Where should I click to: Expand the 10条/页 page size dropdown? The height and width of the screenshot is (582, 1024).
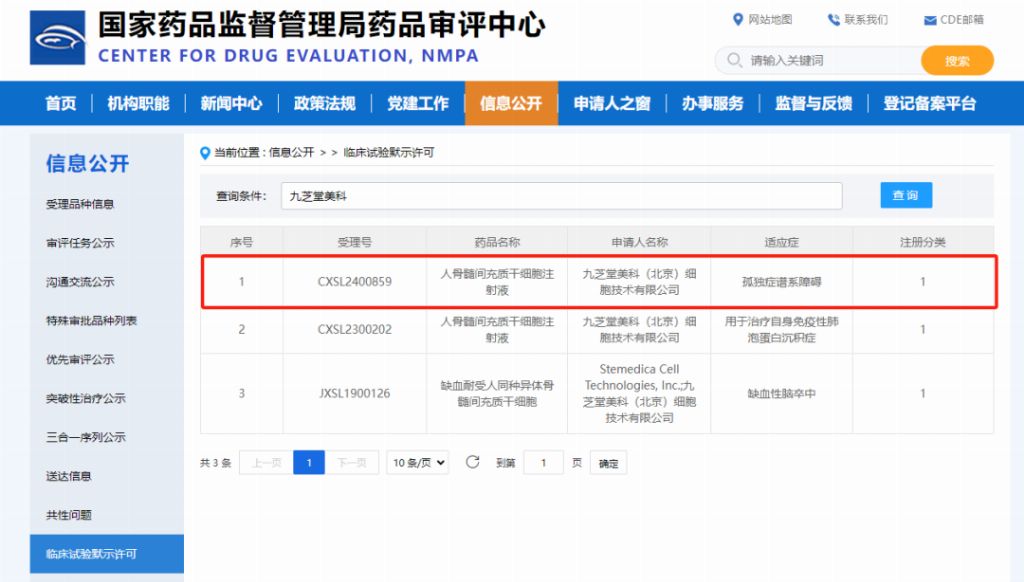[417, 462]
